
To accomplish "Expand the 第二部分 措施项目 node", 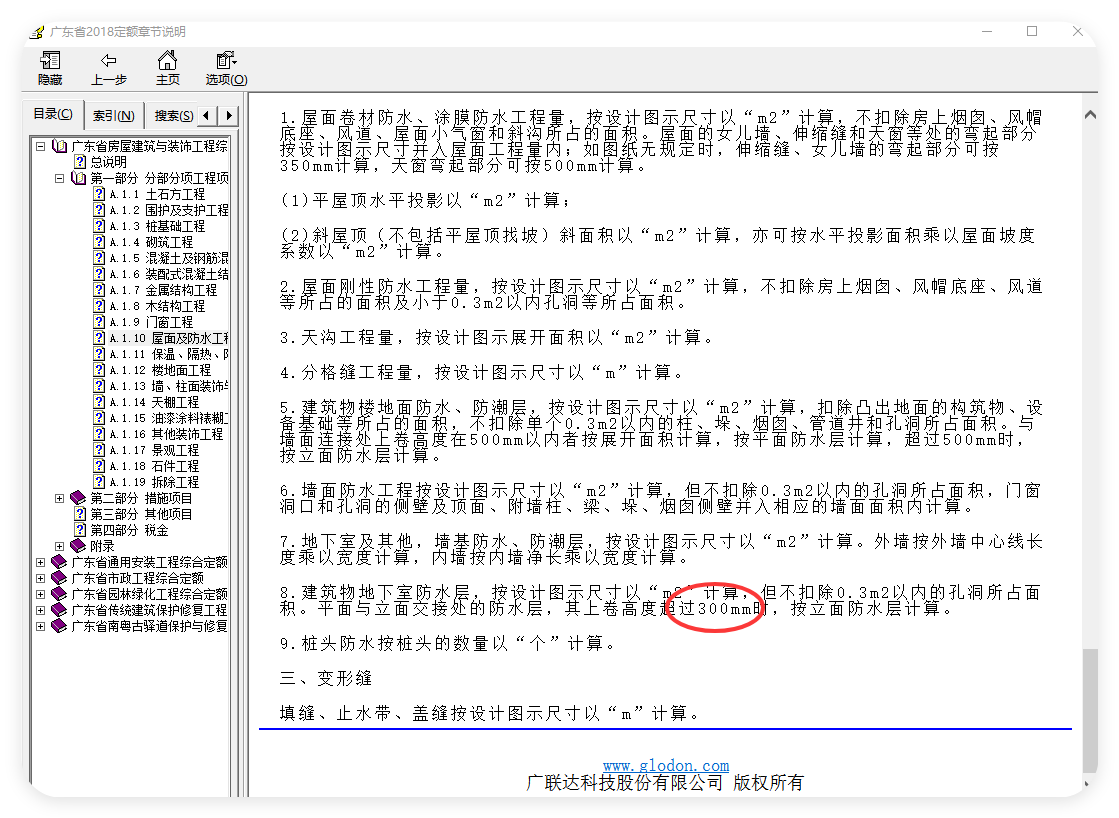I will (x=59, y=498).
